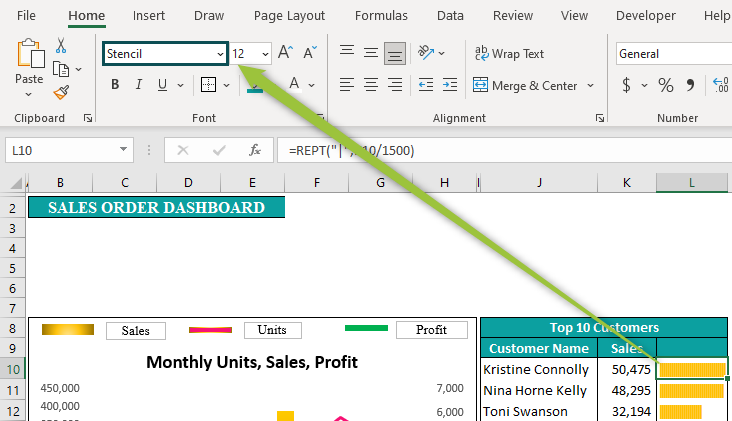The image size is (732, 421).
Task: Click the Paste clipboard icon
Action: (31, 54)
